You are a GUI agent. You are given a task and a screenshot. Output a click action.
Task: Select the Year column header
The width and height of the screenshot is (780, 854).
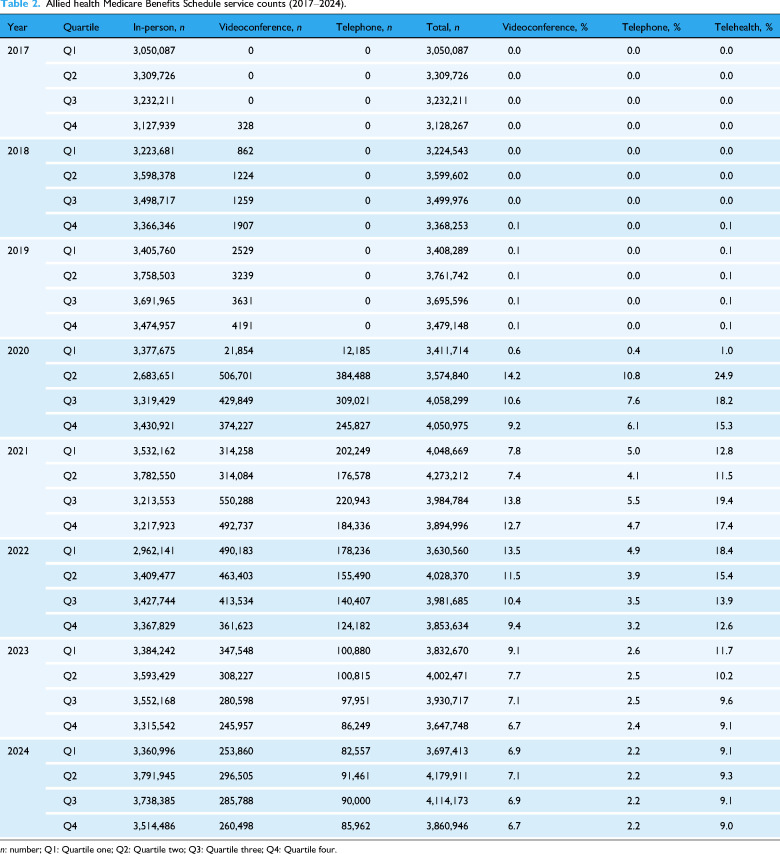pos(17,27)
